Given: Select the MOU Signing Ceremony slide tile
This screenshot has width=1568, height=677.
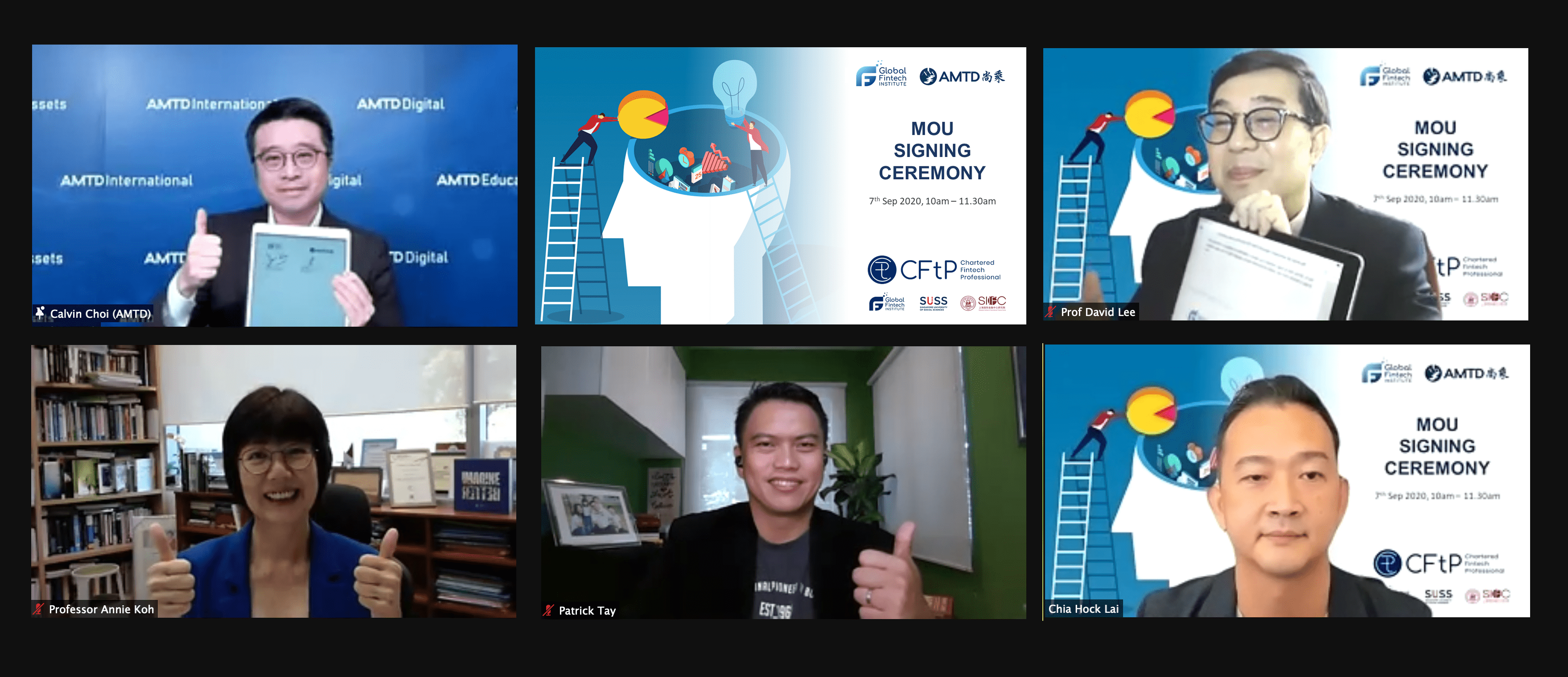Looking at the screenshot, I should coord(780,185).
